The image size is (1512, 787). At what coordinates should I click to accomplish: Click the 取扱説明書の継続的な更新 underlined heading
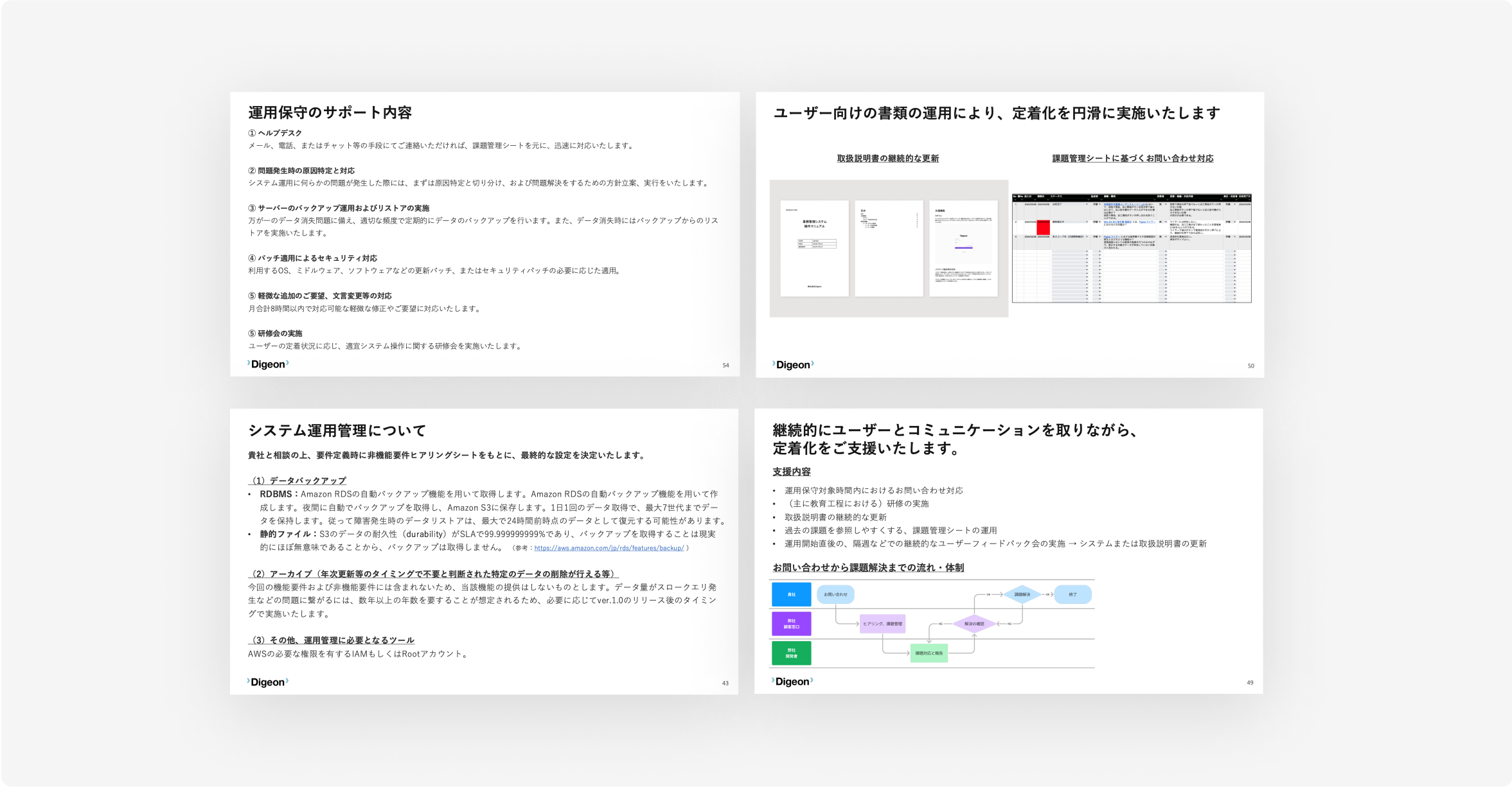point(887,158)
